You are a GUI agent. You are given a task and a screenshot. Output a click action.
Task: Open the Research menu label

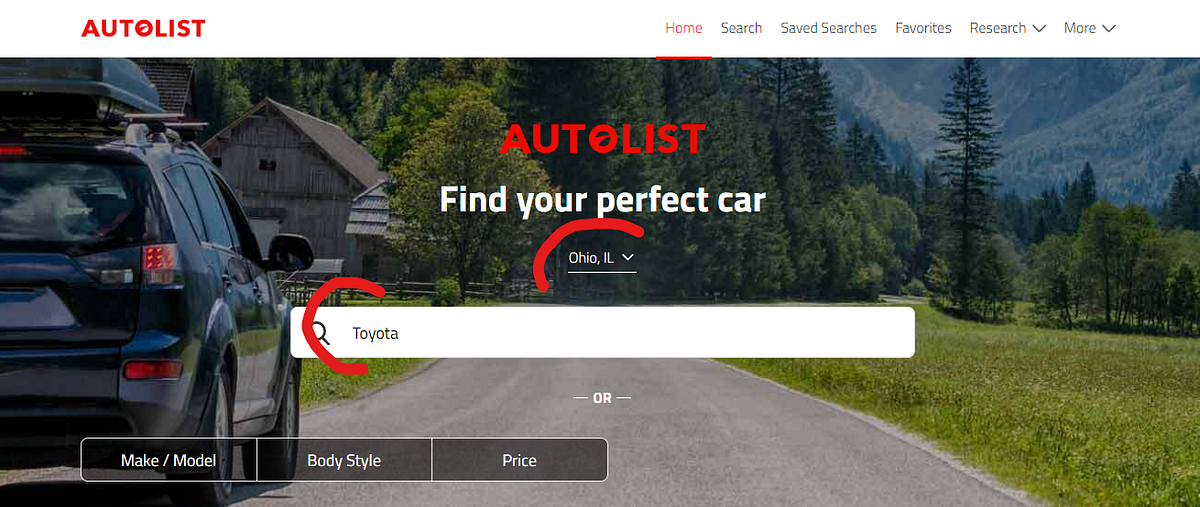click(998, 28)
